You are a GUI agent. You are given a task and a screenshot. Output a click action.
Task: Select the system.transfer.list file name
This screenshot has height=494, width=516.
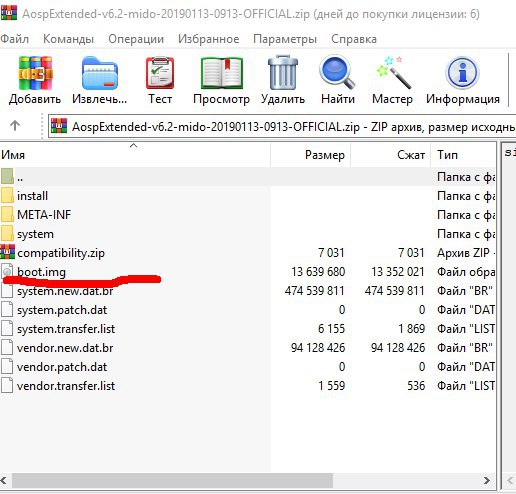(x=66, y=329)
